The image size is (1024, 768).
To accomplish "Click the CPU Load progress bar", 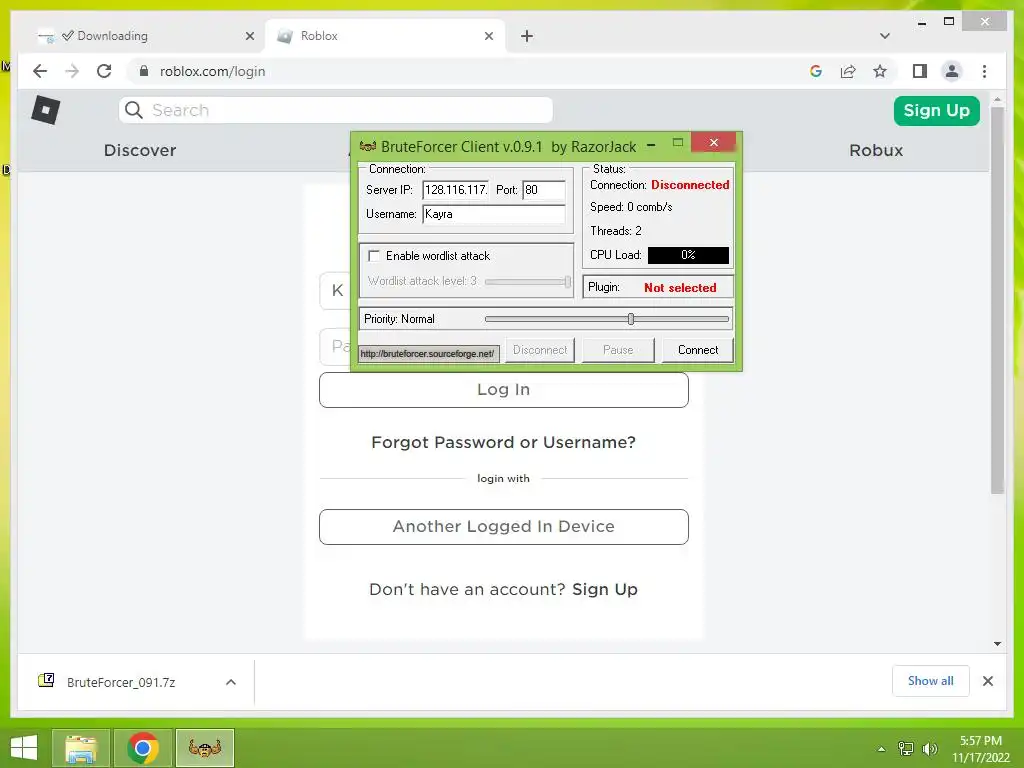I will (688, 255).
